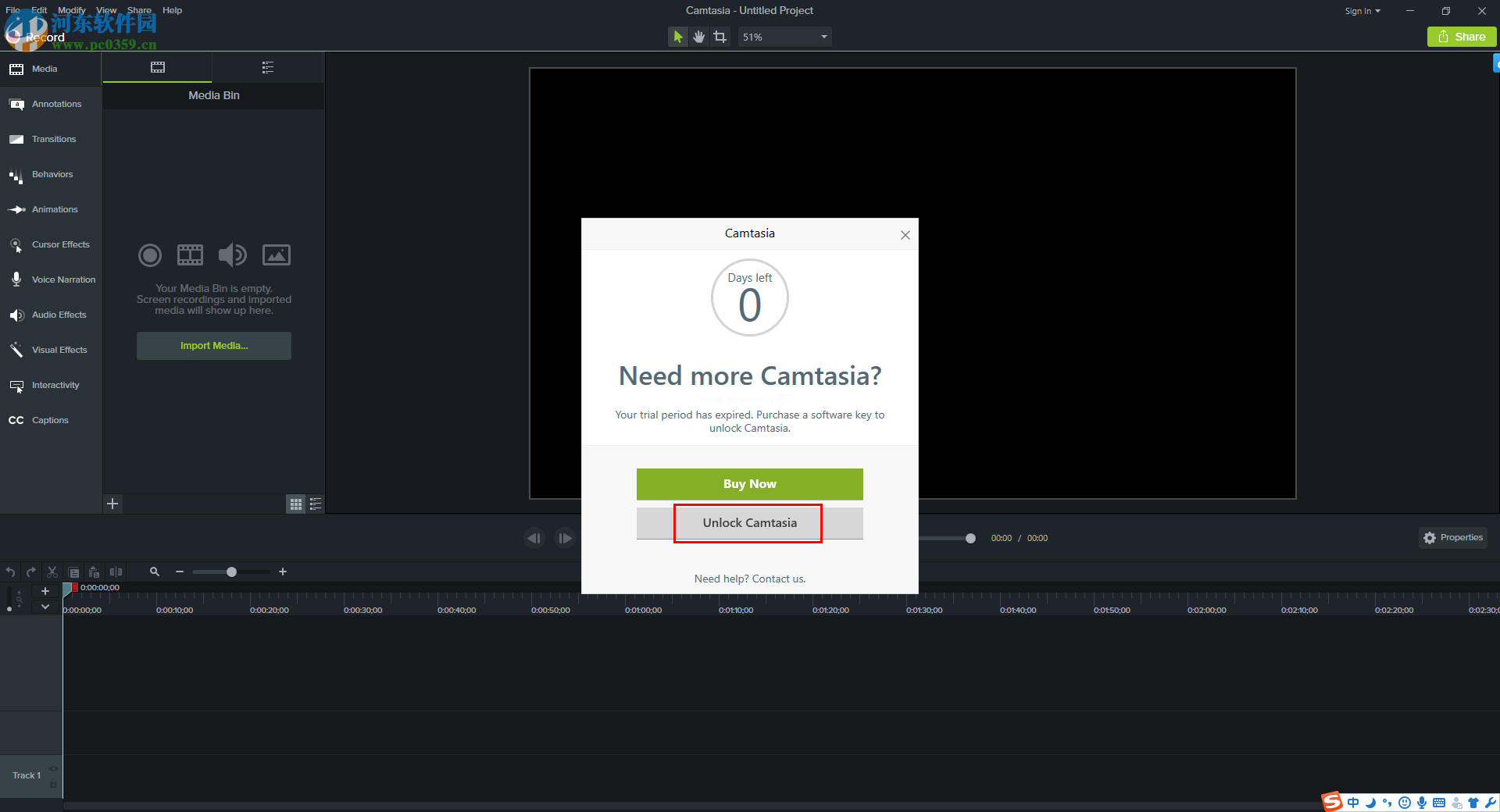
Task: Switch Media Bin to list view
Action: 316,504
